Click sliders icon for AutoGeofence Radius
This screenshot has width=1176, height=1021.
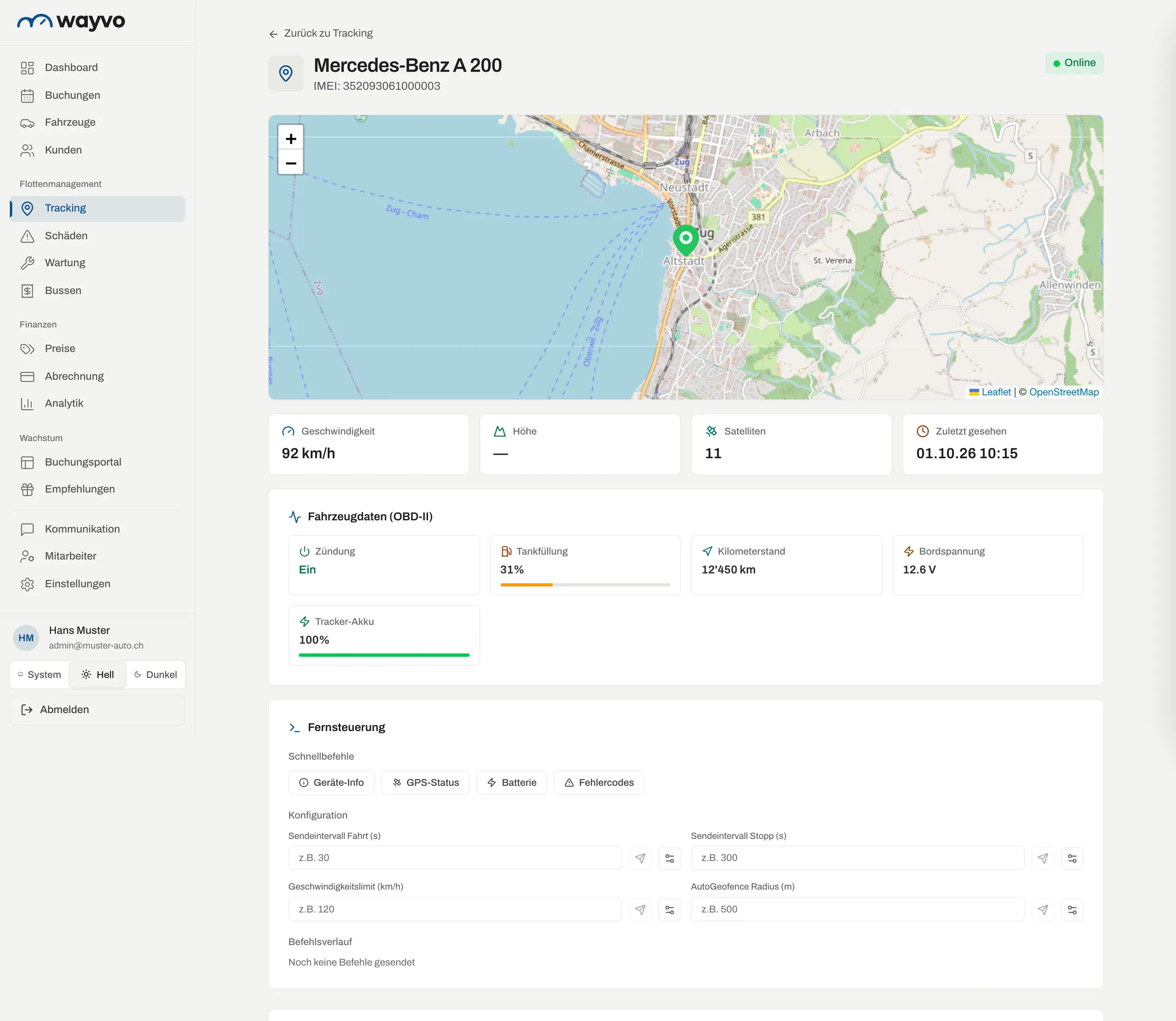(x=1072, y=909)
